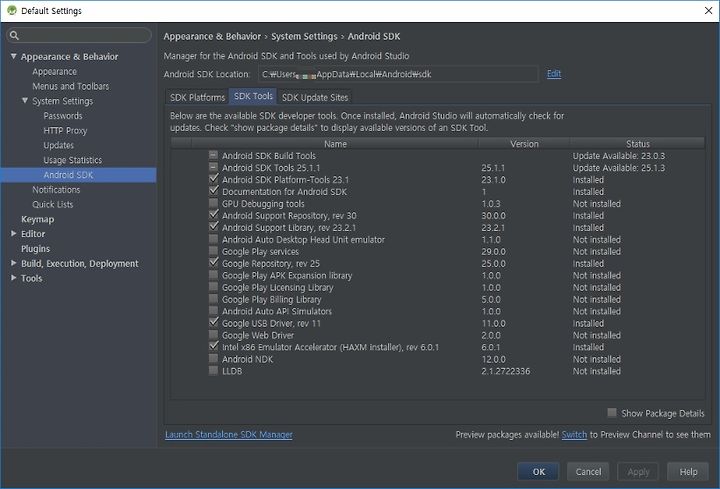
Task: Check Google Web Driver
Action: click(x=213, y=334)
